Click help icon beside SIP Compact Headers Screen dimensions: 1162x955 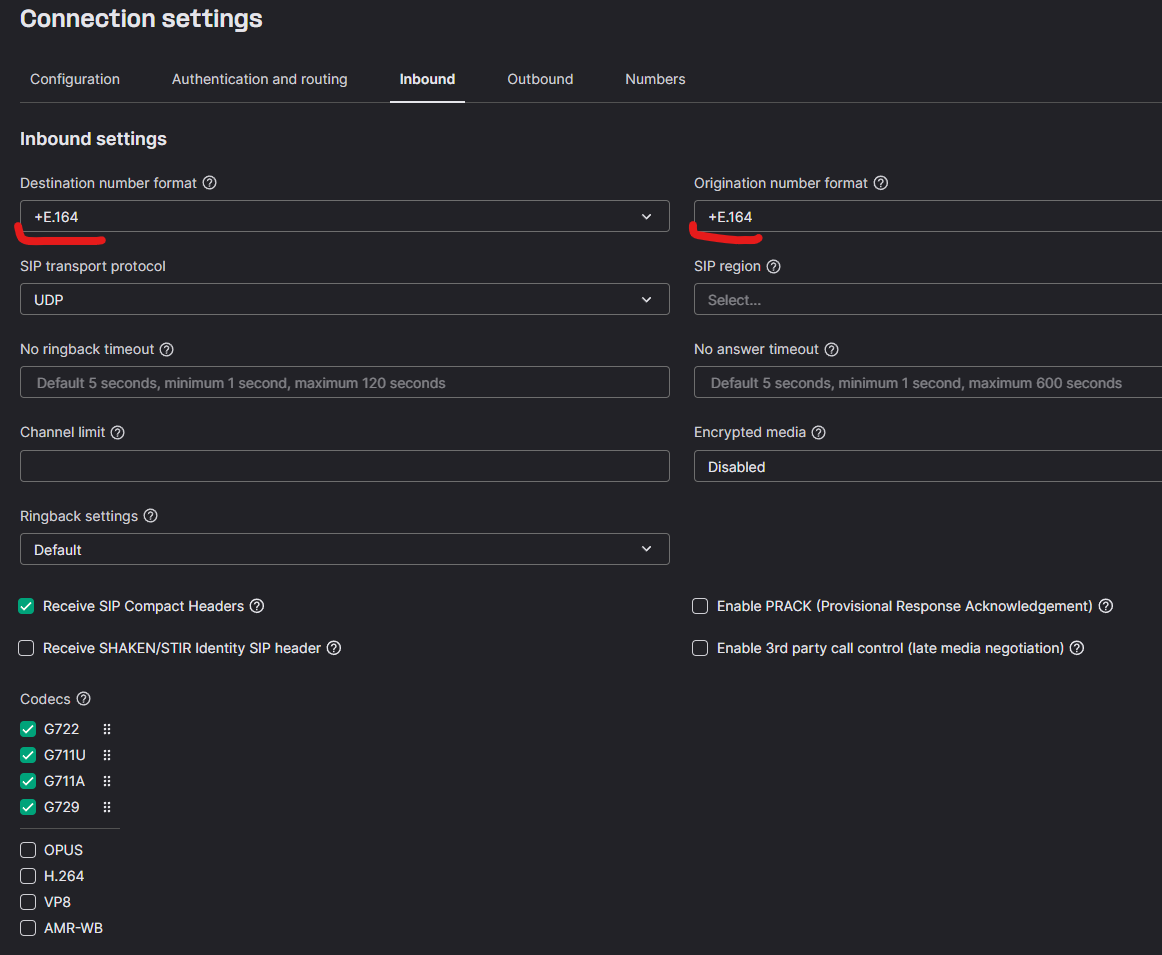(257, 606)
